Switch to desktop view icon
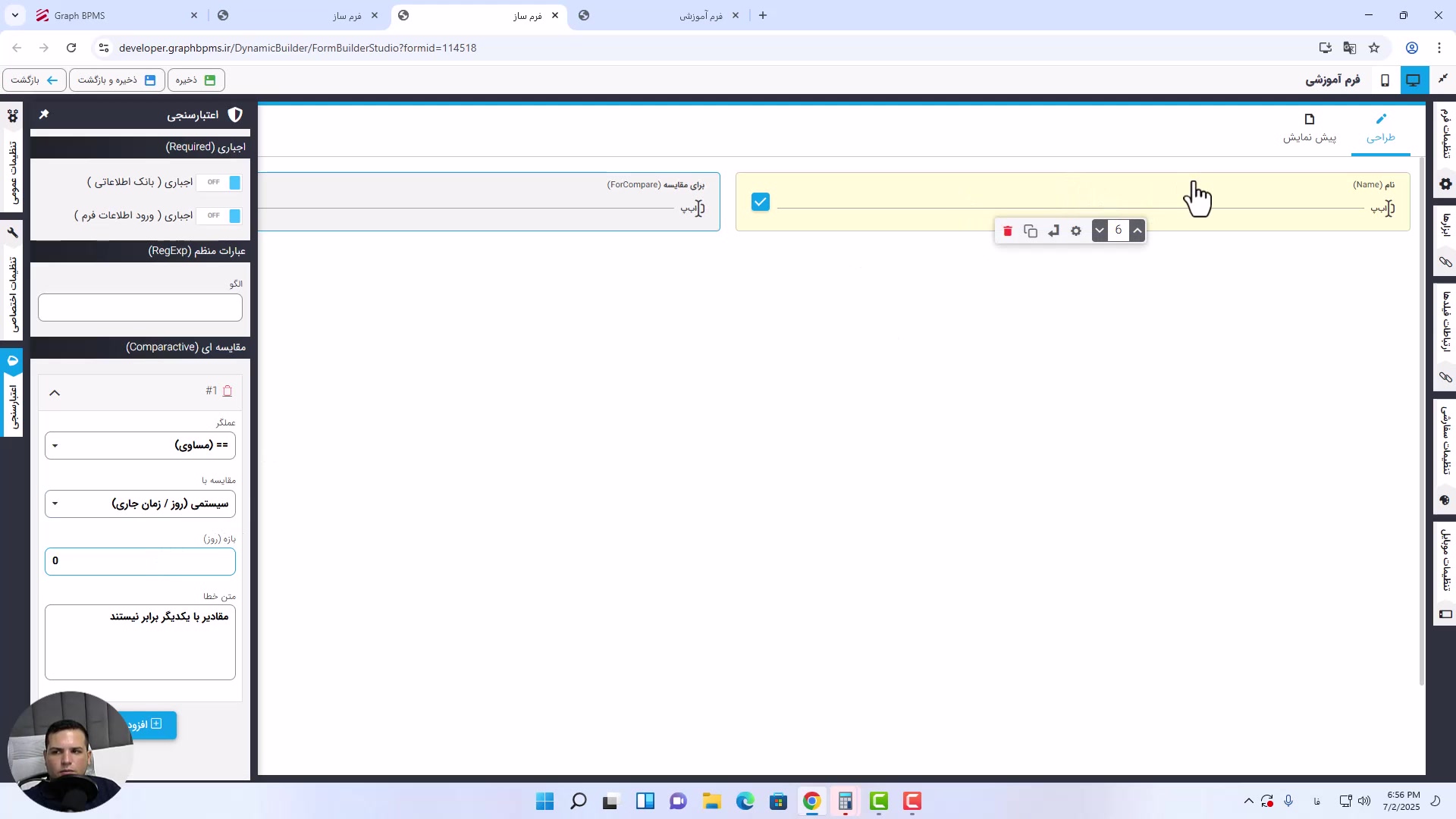Screen dimensions: 1456x819 click(x=1413, y=80)
